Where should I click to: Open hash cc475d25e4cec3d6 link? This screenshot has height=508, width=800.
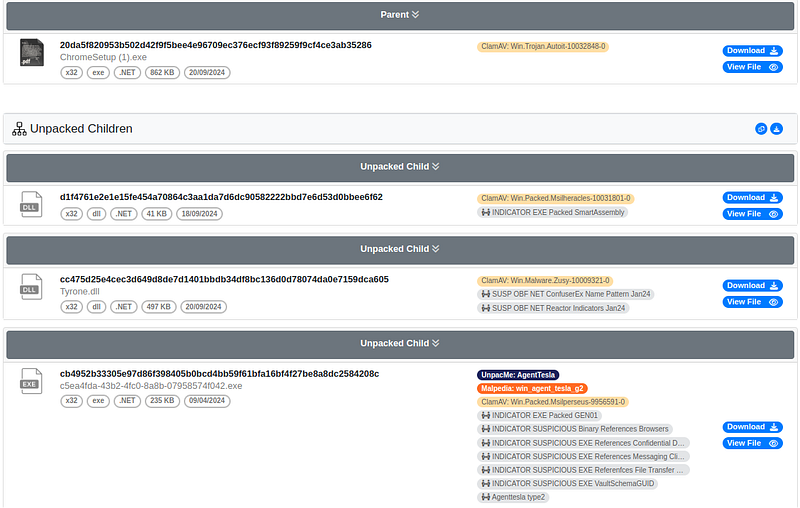[x=224, y=280]
